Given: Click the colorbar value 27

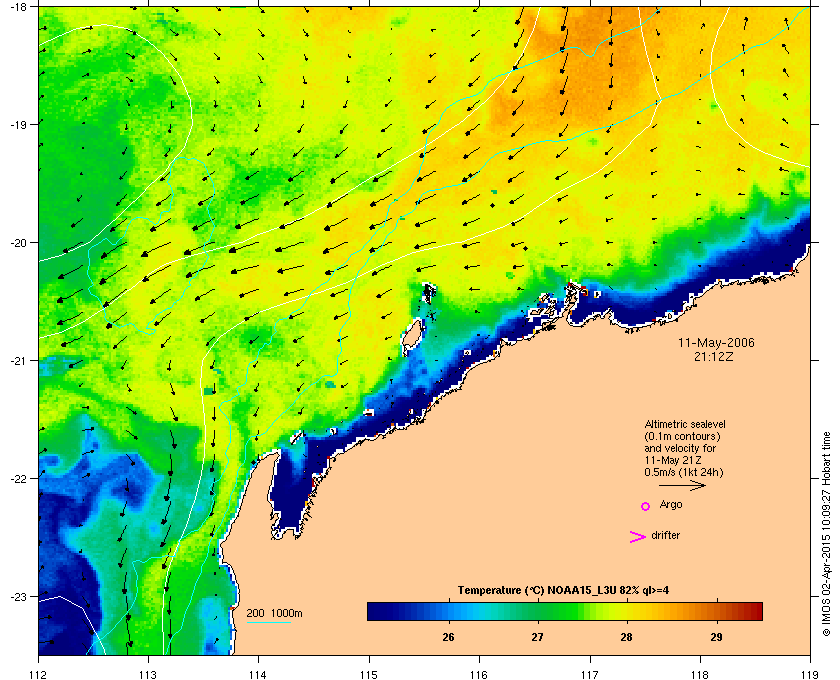Looking at the screenshot, I should point(537,637).
